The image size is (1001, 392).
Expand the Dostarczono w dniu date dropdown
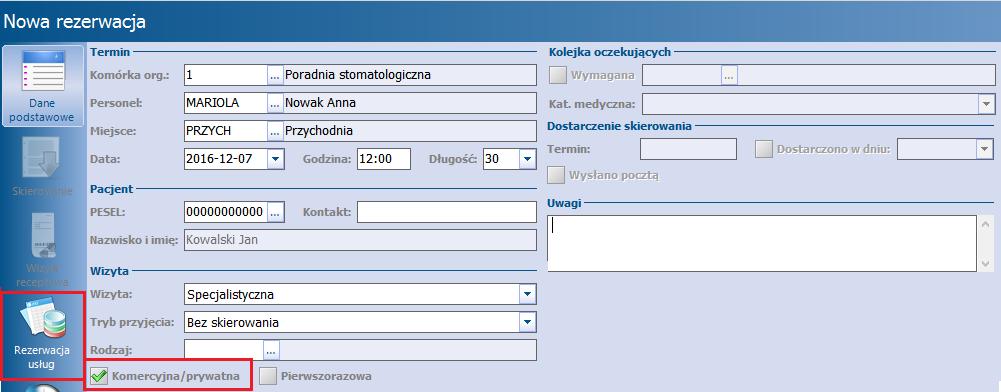tap(984, 149)
